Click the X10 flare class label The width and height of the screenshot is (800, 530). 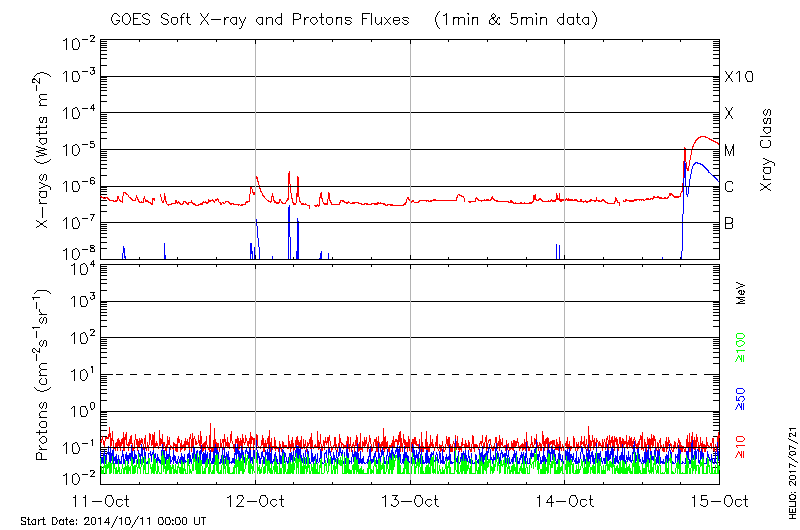point(738,77)
